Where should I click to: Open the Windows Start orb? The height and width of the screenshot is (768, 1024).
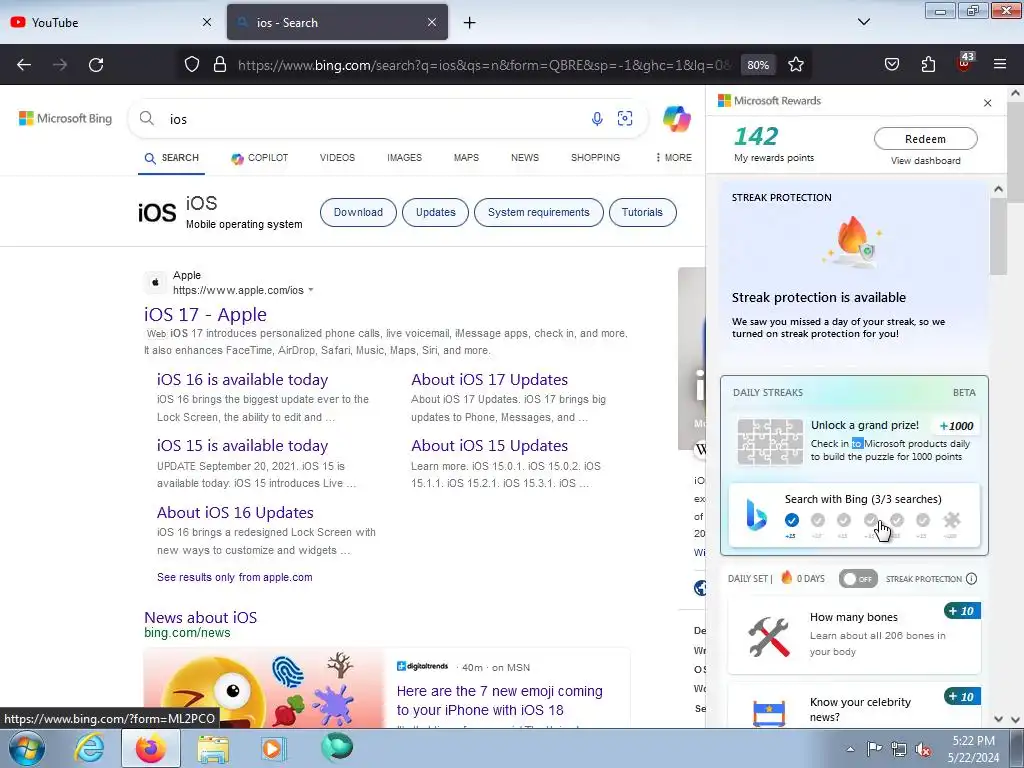coord(26,748)
